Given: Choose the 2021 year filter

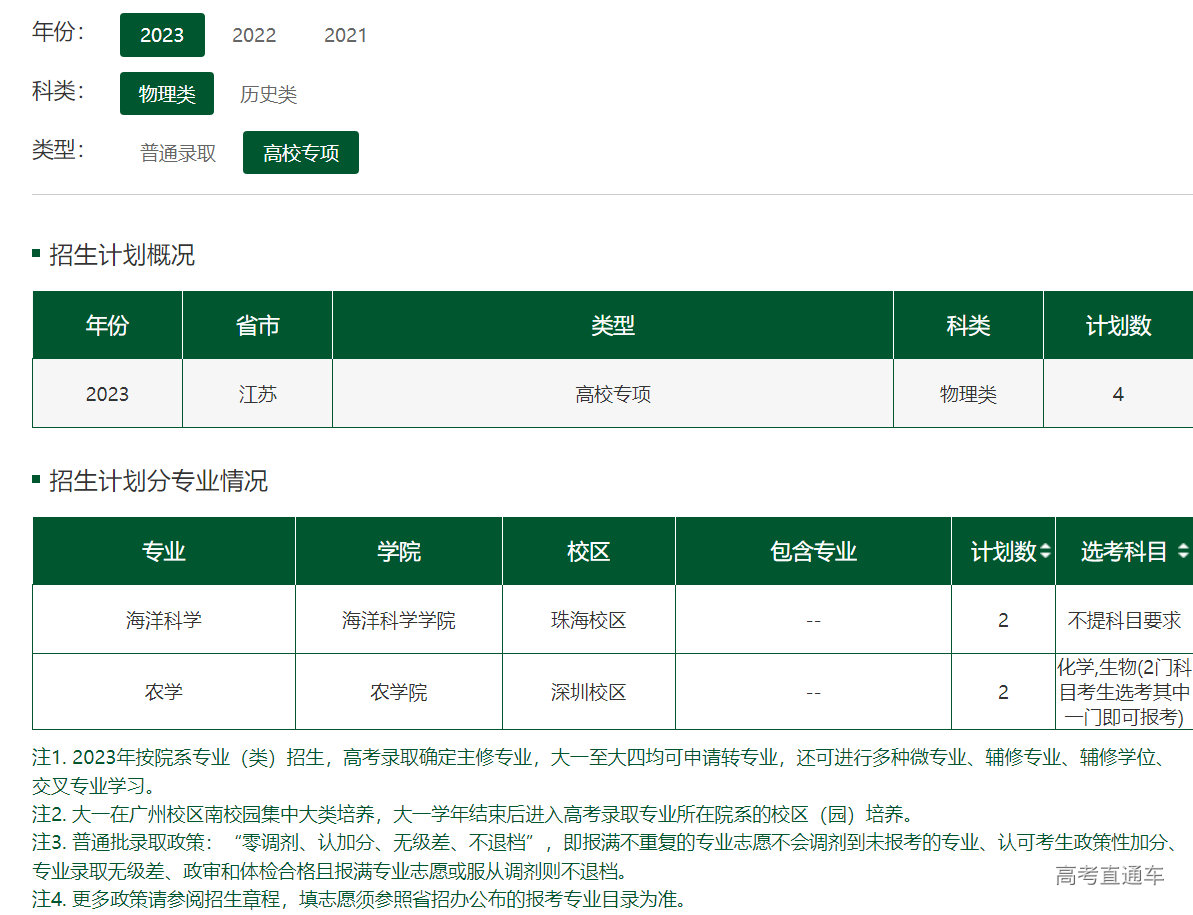Looking at the screenshot, I should (x=345, y=35).
